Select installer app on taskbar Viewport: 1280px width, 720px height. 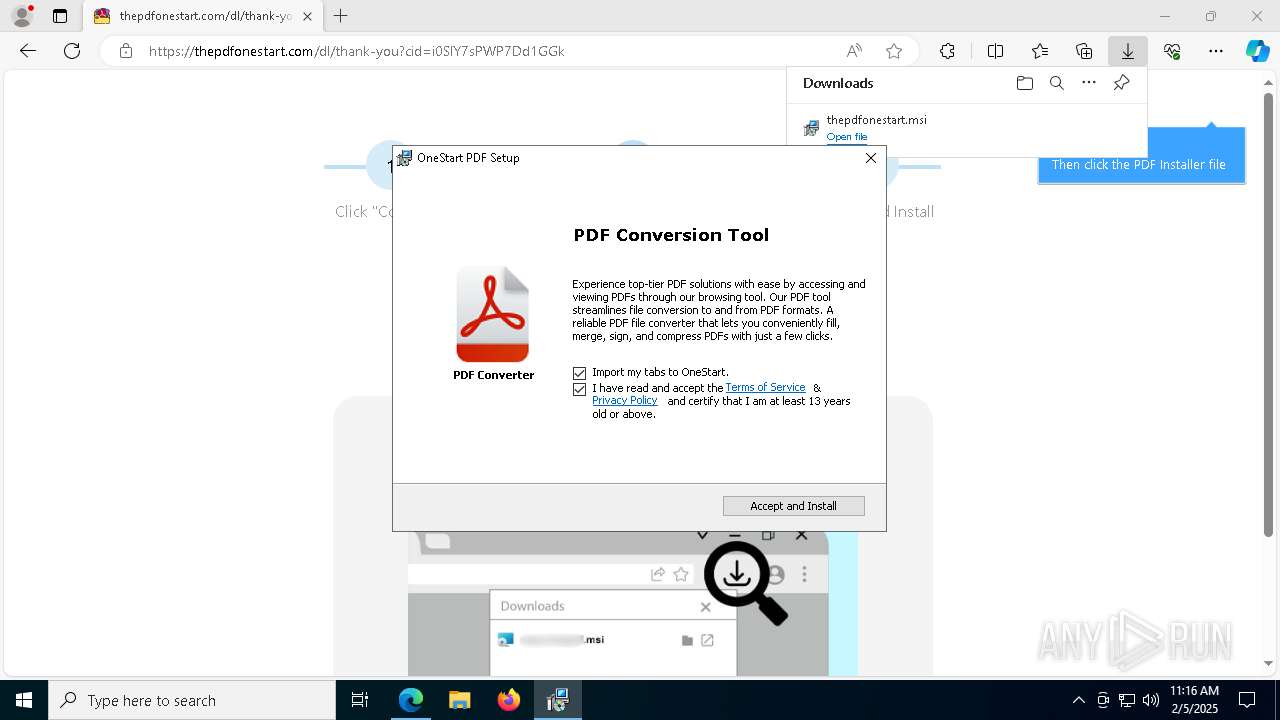557,700
